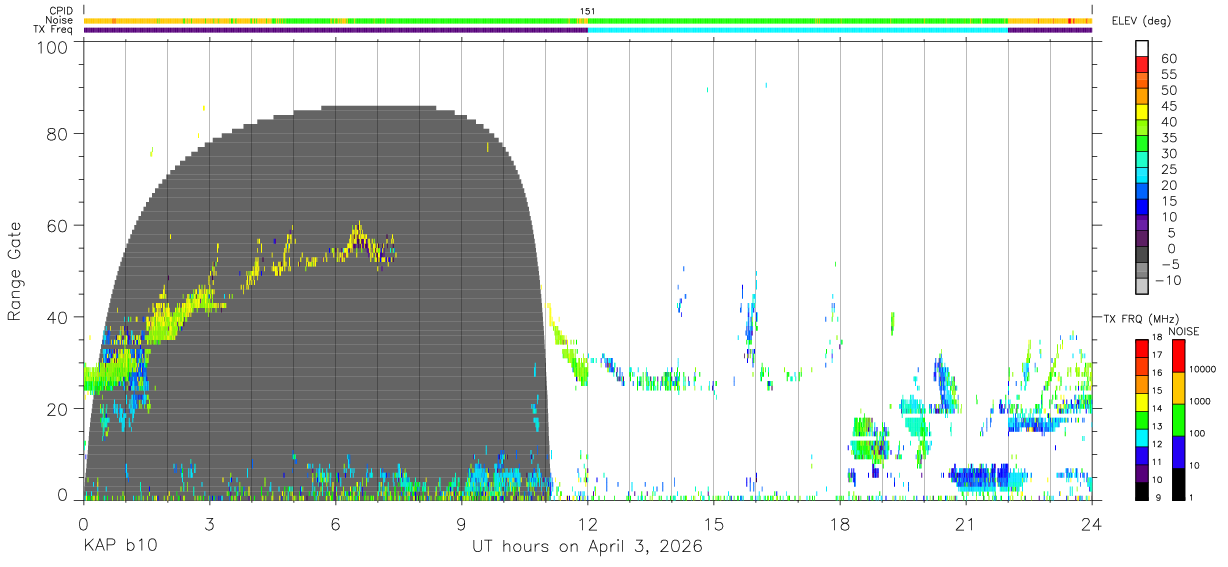Click the "CPID" row label
This screenshot has width=1228, height=567.
[x=60, y=11]
